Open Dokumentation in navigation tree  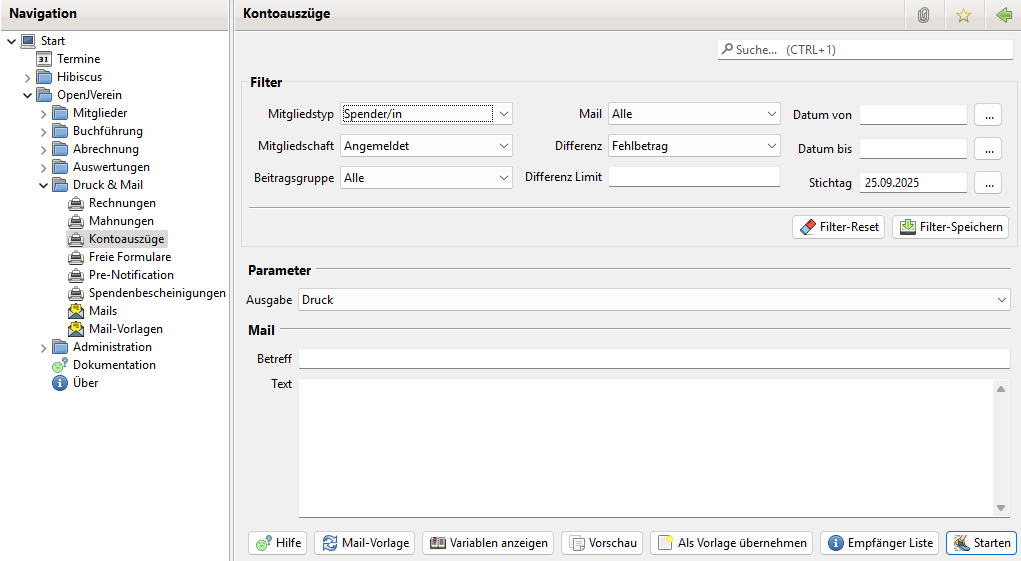point(113,365)
